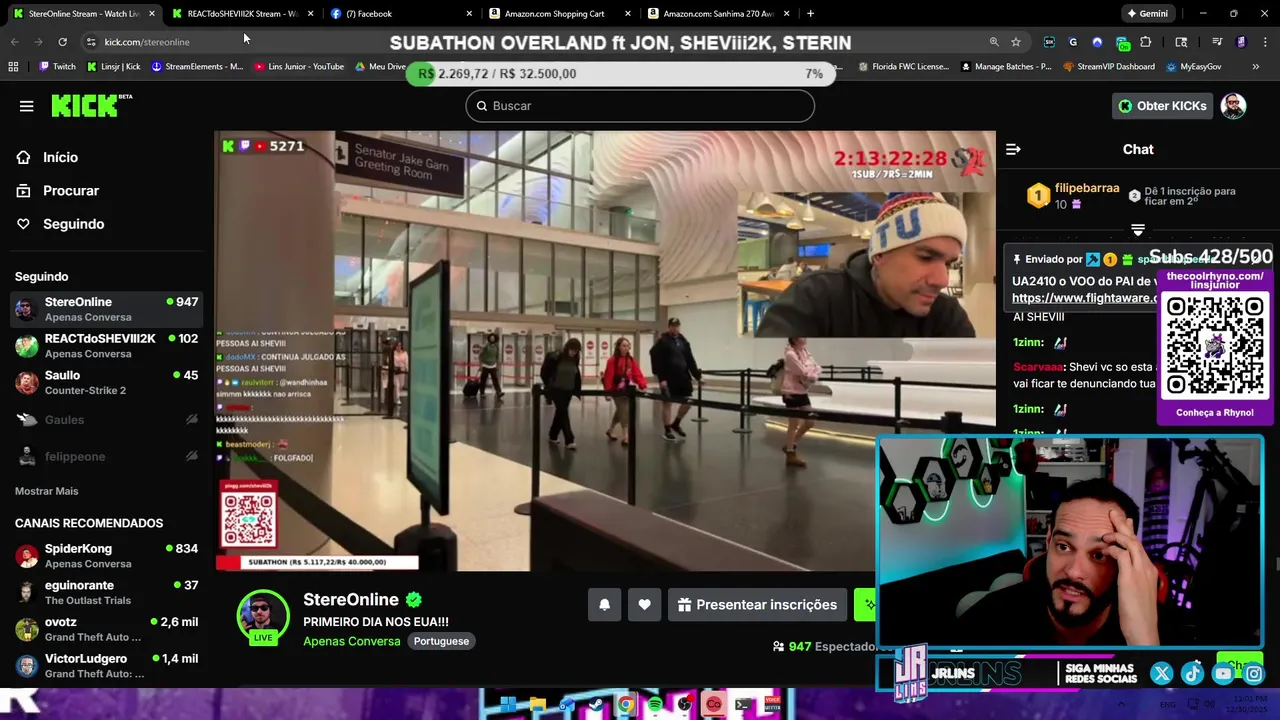Open File Explorer from the taskbar
The width and height of the screenshot is (1280, 720).
click(x=538, y=704)
